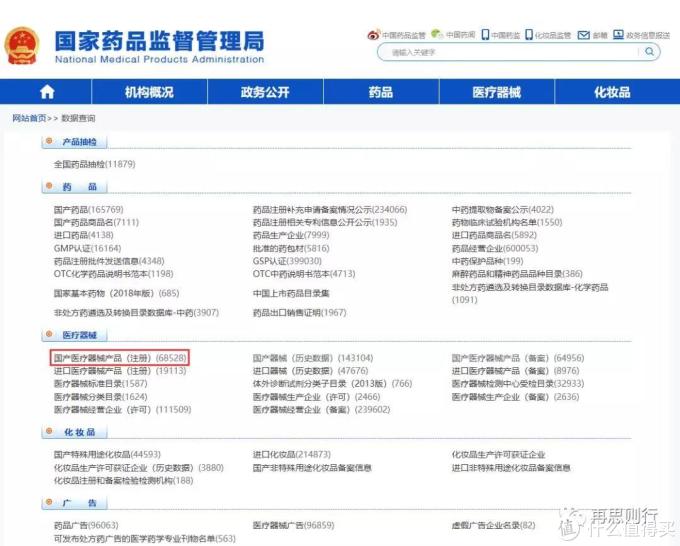Open 进口药品(4138) link
This screenshot has width=680, height=546.
(84, 235)
